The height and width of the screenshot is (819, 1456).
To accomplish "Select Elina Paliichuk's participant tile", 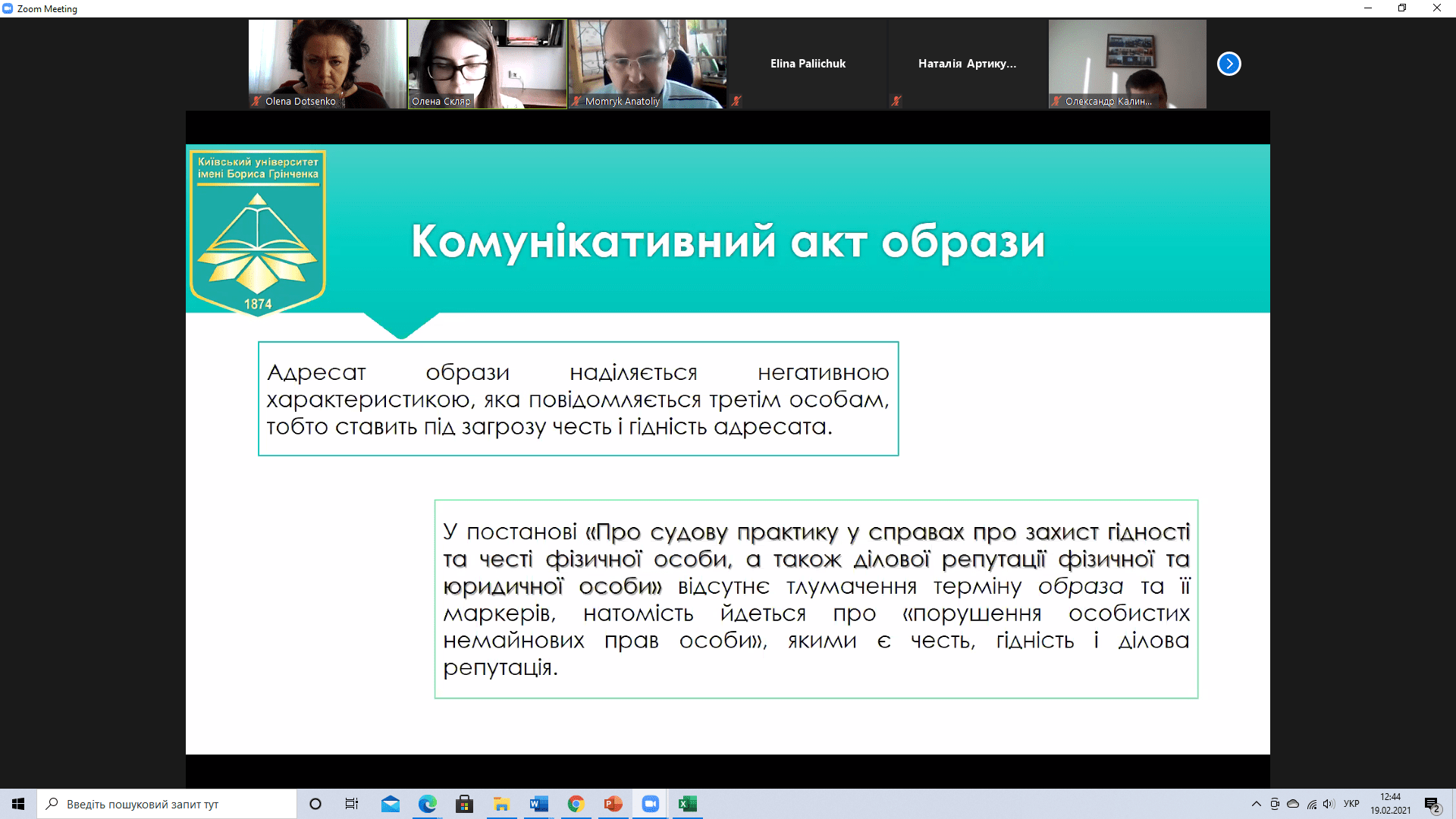I will pos(808,64).
